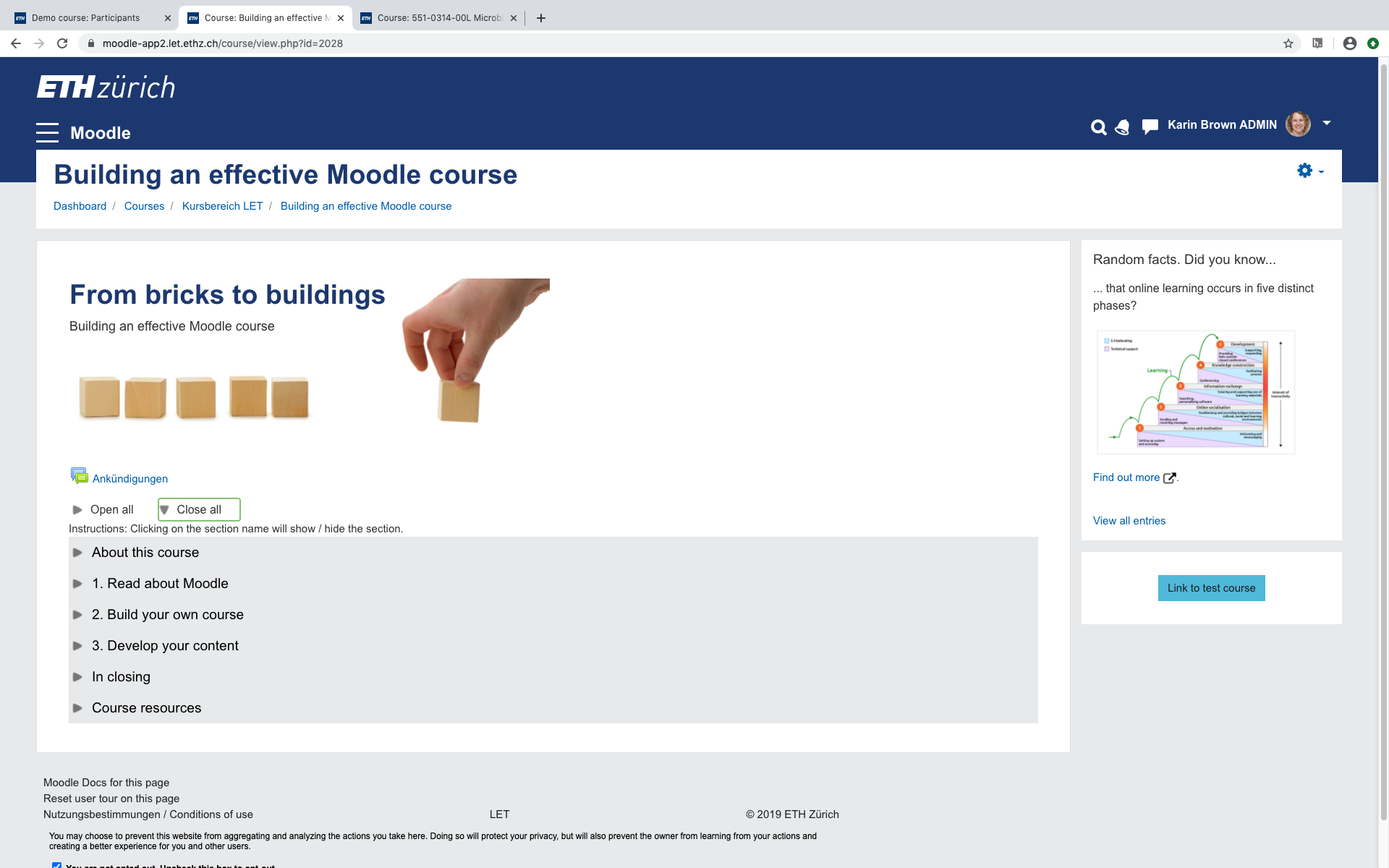This screenshot has height=868, width=1389.
Task: Open the Ankündigungen announcements link
Action: (130, 479)
